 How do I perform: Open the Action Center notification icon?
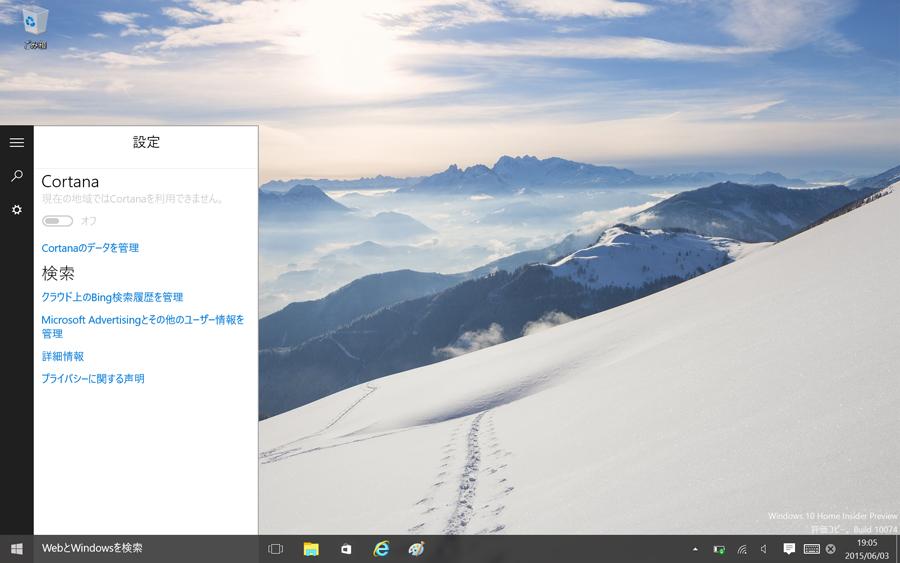[789, 549]
